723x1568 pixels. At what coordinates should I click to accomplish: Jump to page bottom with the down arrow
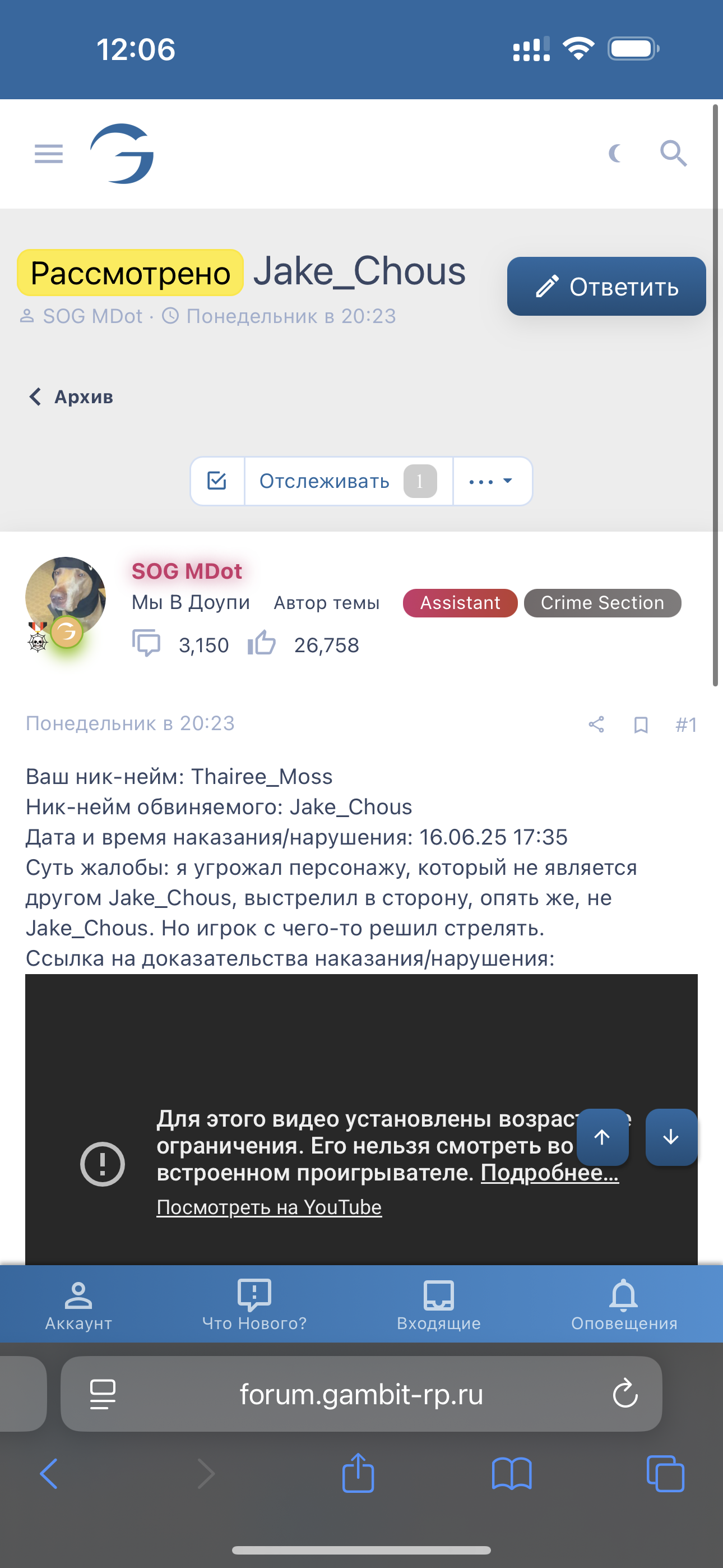click(x=671, y=1137)
